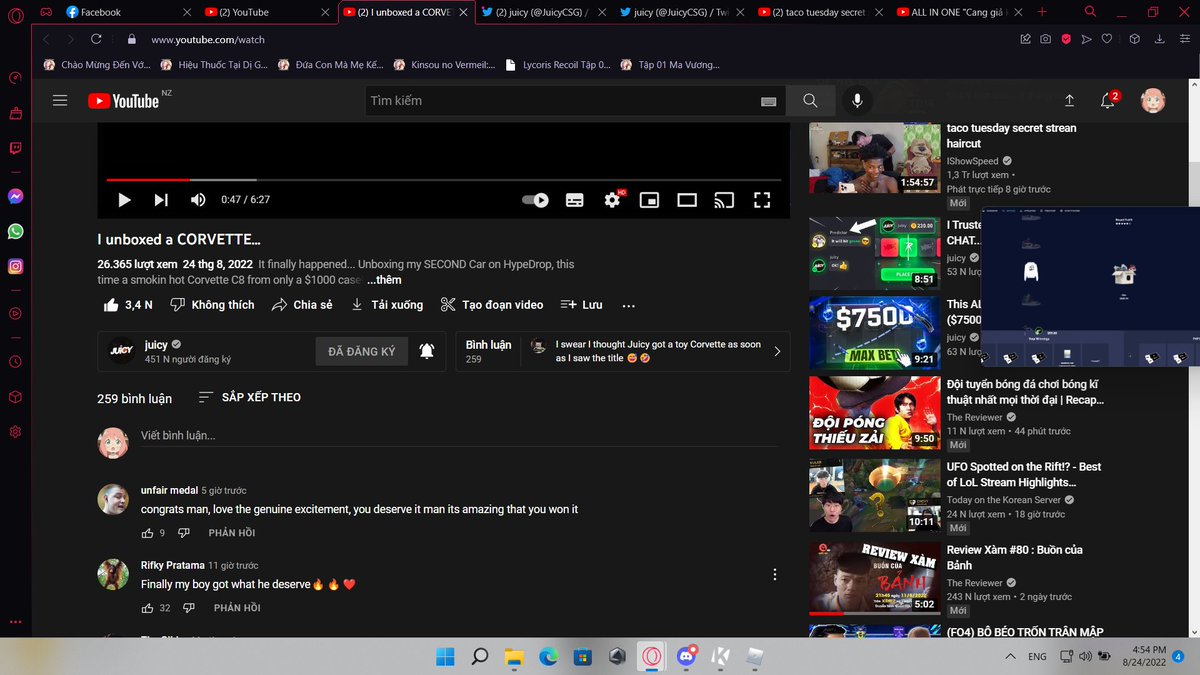This screenshot has height=675, width=1200.
Task: Open Discord from the Windows taskbar
Action: click(687, 656)
